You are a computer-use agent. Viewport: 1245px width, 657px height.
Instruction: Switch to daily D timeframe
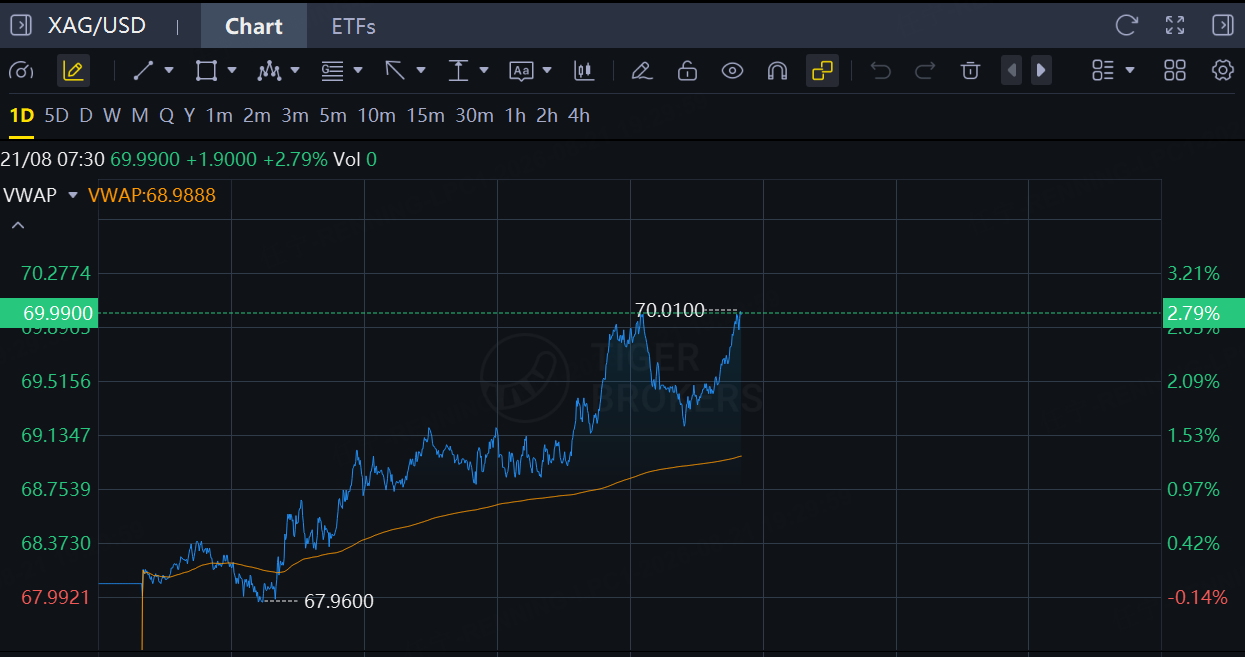86,116
